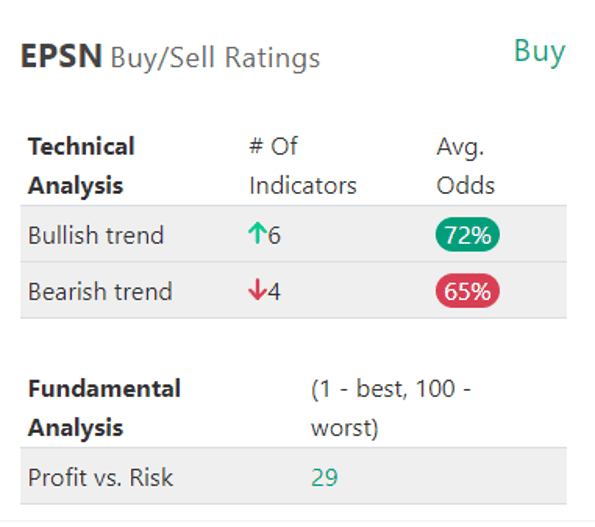Click the Fundamental Analysis header
Image resolution: width=595 pixels, height=527 pixels.
tap(104, 409)
